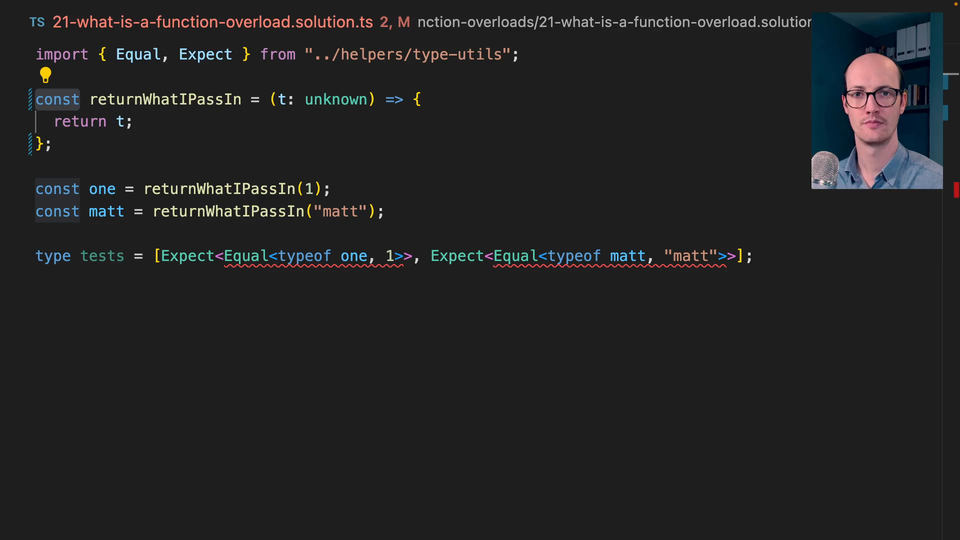The image size is (960, 540).
Task: Click the 'Expect' identifier in import statement
Action: (205, 54)
